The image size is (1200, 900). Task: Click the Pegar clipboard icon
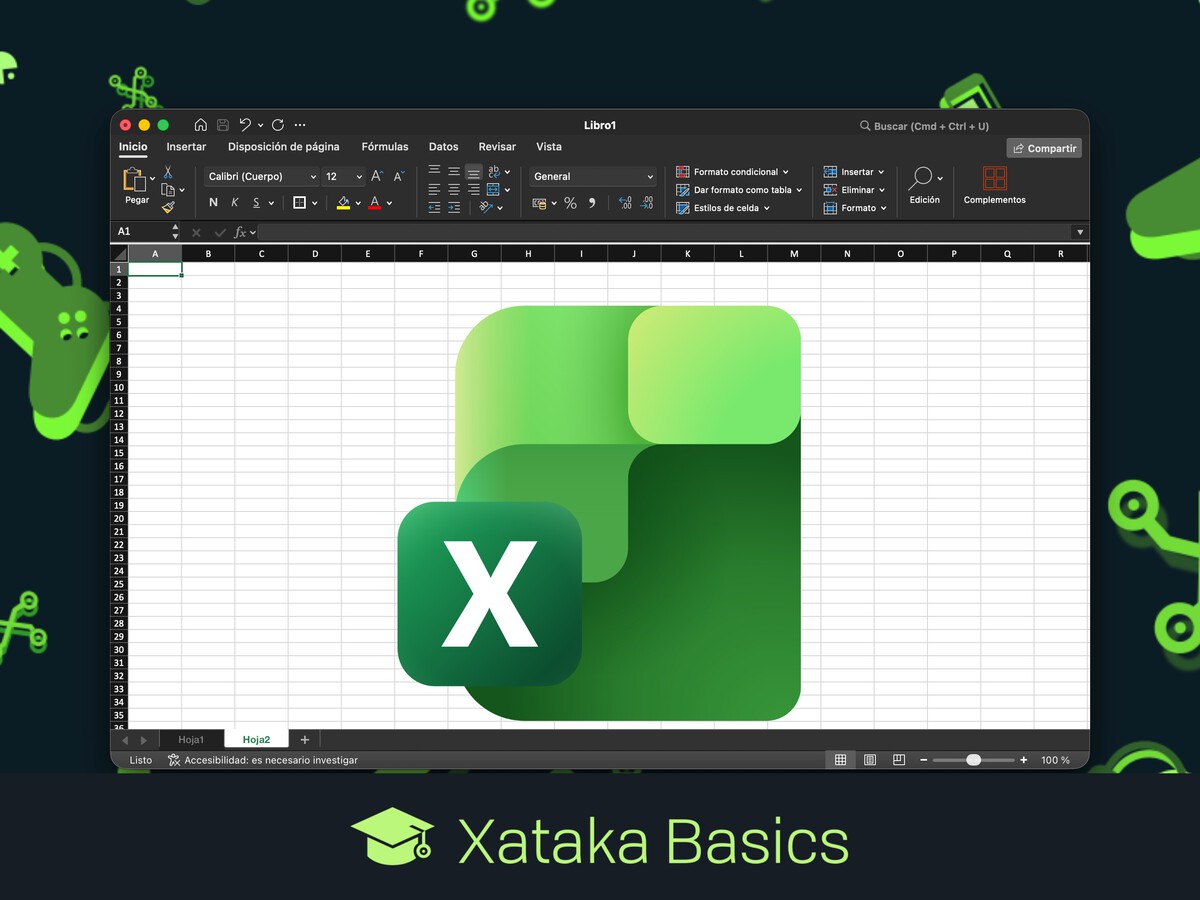point(134,179)
